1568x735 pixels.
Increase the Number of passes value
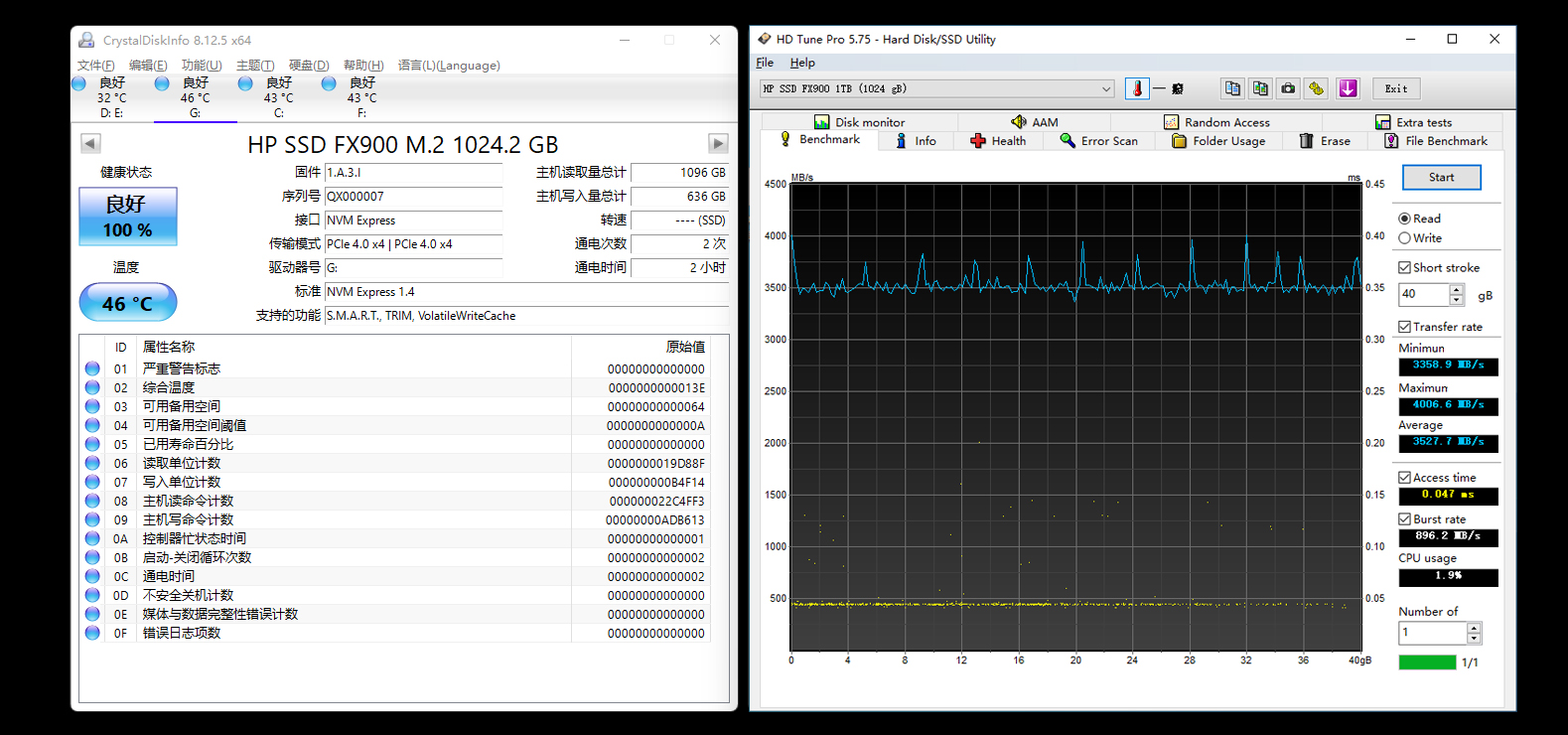point(1474,627)
